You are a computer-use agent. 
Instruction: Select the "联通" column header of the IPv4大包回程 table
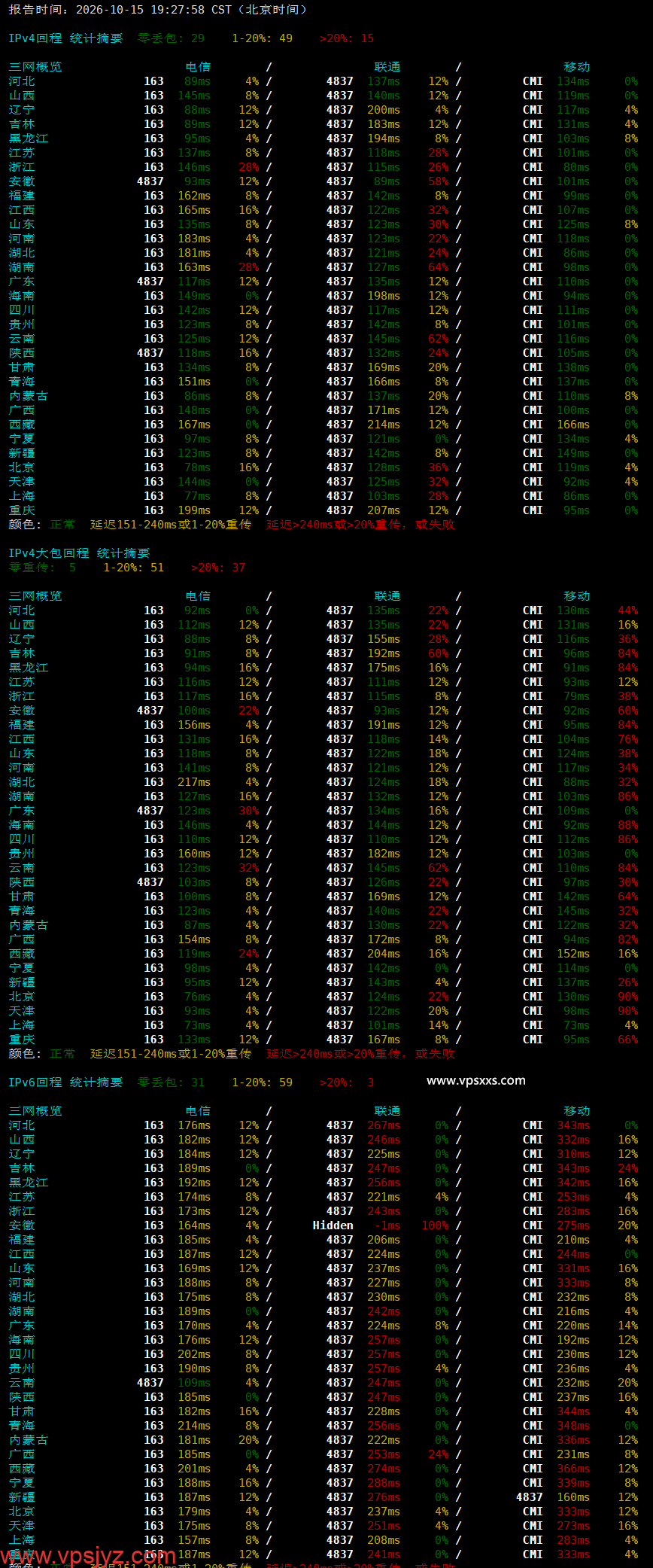387,596
